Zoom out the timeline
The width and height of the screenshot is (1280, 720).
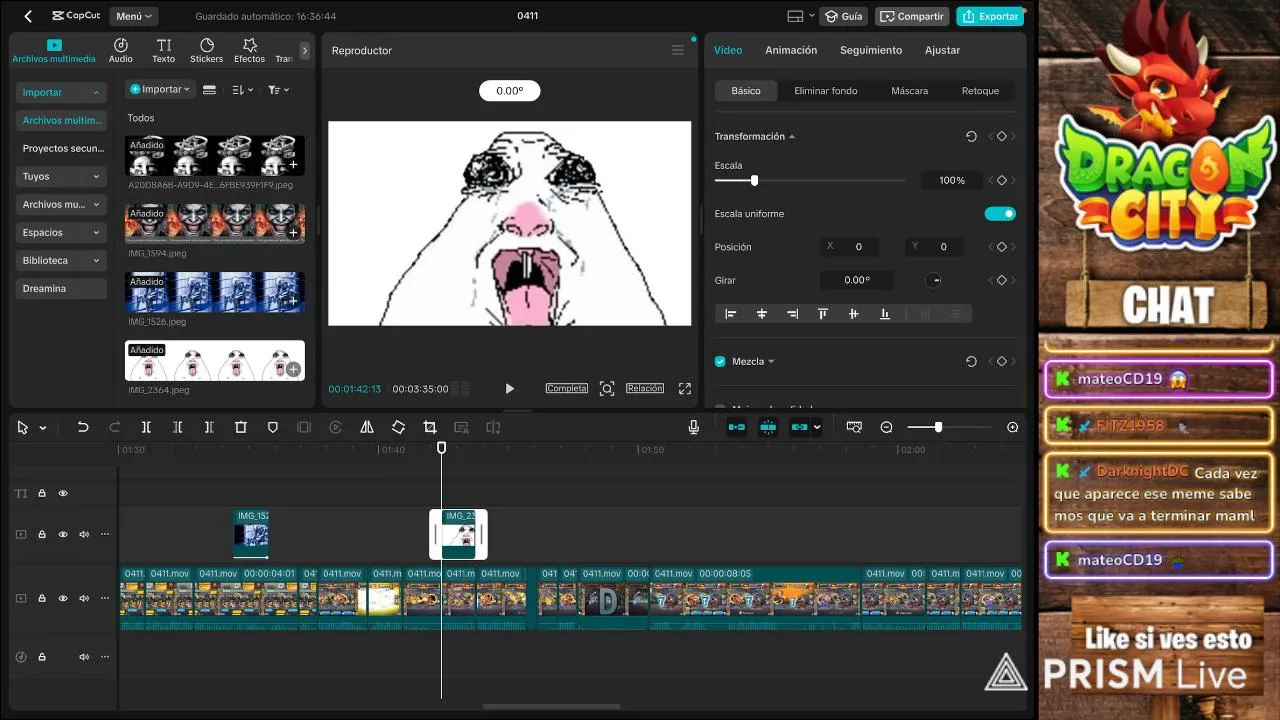(886, 427)
